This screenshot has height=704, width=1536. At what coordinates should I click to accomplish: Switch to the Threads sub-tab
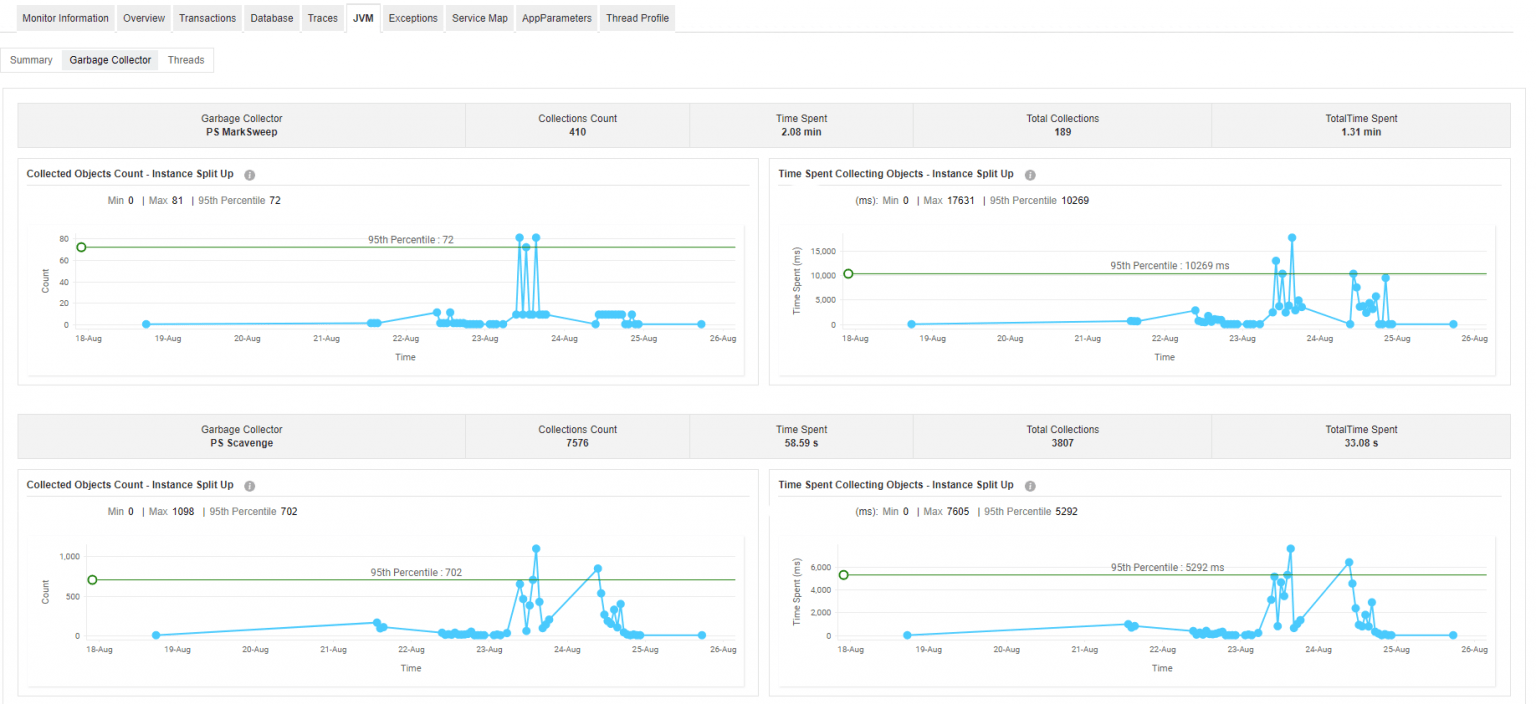(x=185, y=60)
